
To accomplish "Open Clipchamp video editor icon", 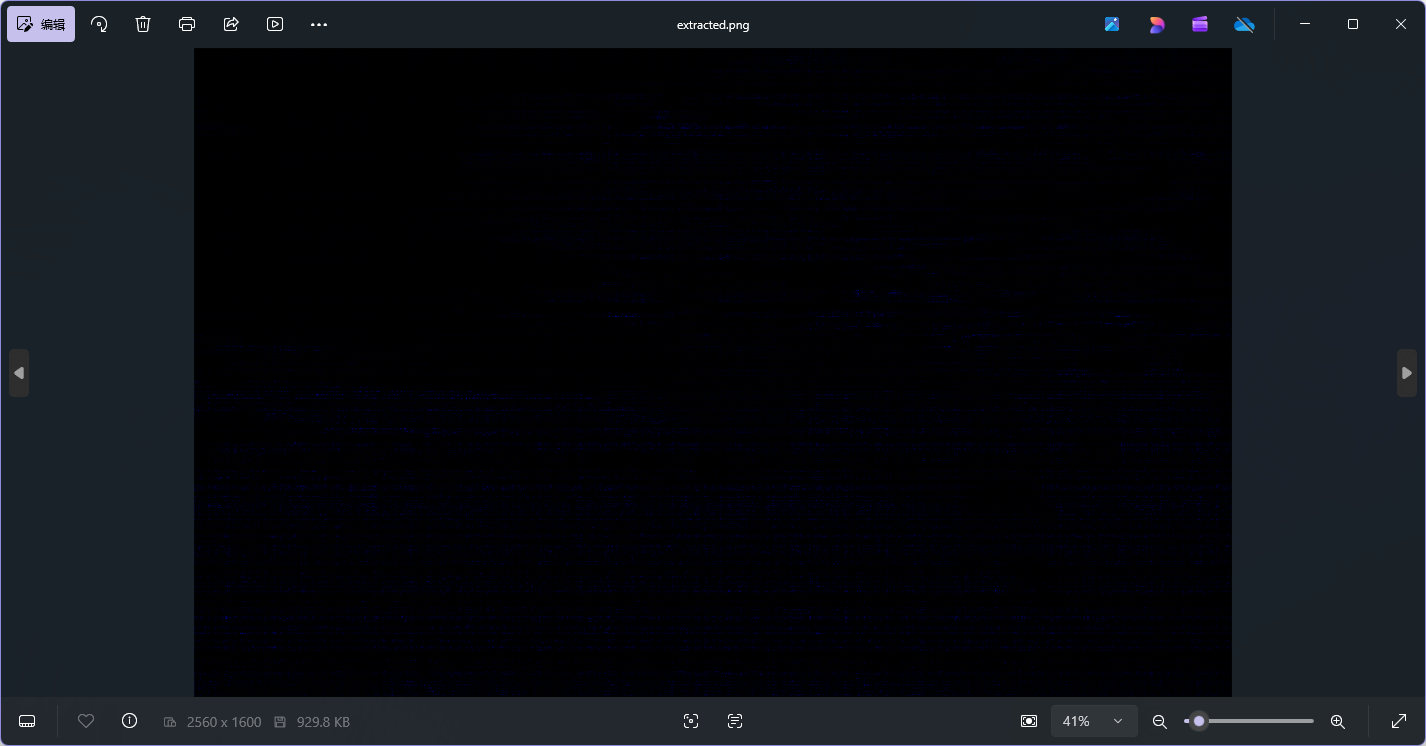I will tap(1200, 24).
